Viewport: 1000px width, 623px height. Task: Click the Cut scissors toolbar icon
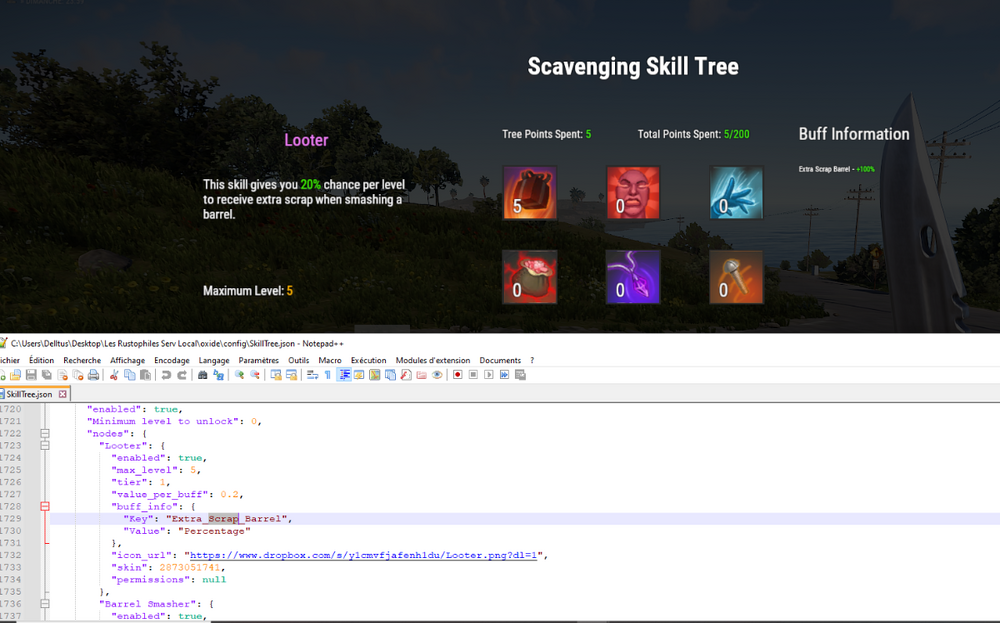(x=114, y=375)
